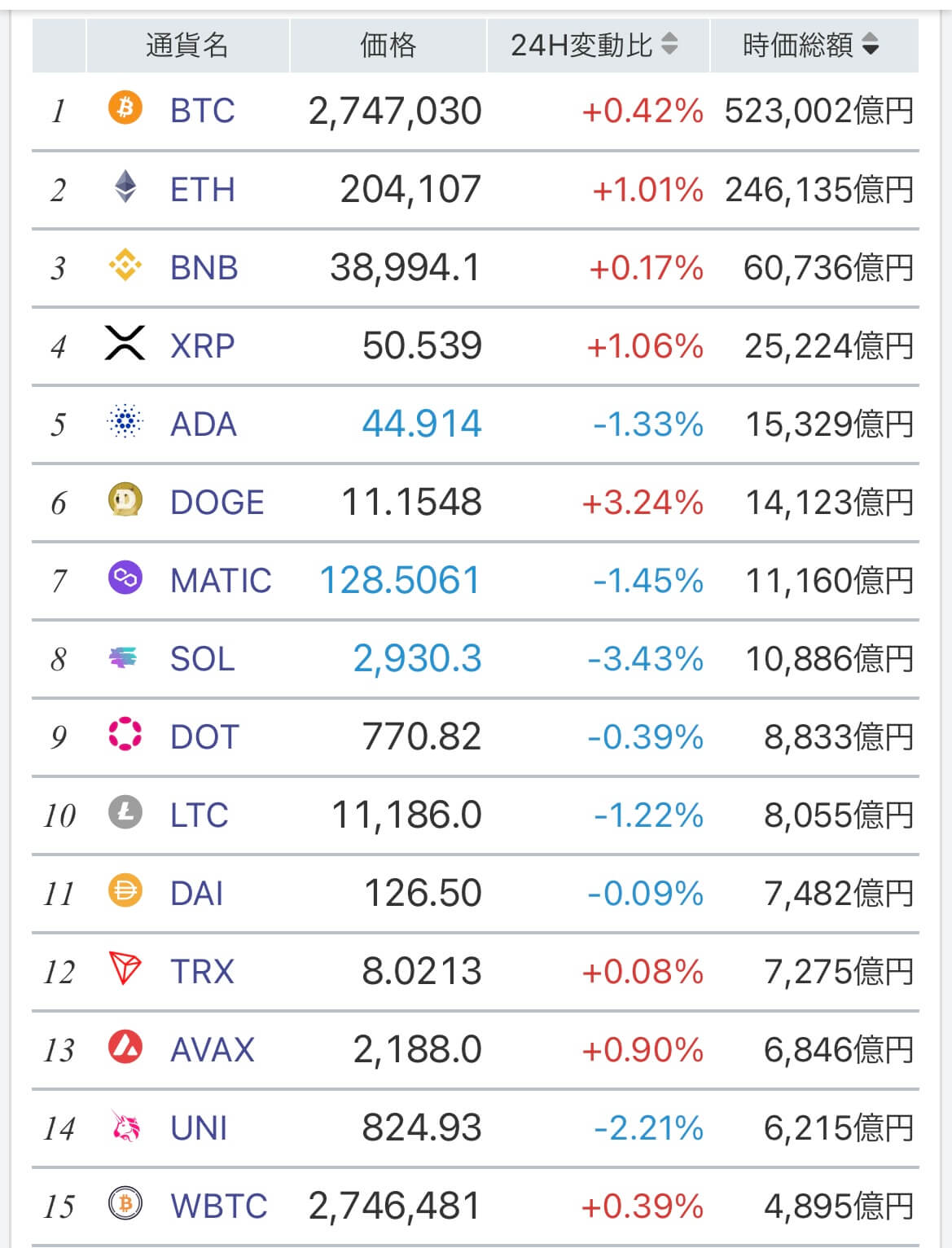Viewport: 952px width, 1248px height.
Task: Open the WBTC currency link
Action: click(x=218, y=1206)
